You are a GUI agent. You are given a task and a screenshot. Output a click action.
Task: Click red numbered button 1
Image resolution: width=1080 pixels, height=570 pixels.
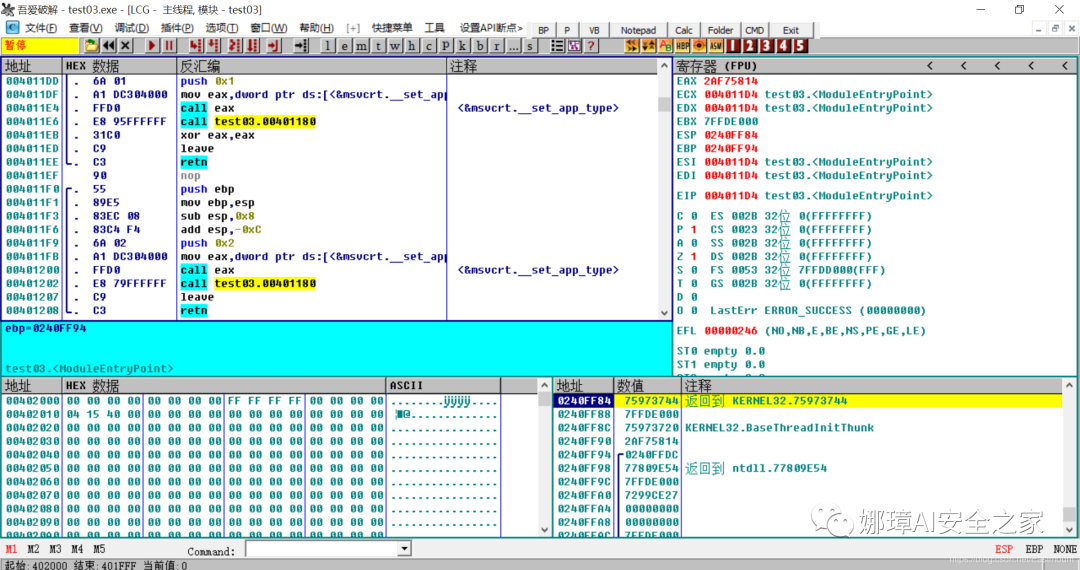[x=733, y=45]
